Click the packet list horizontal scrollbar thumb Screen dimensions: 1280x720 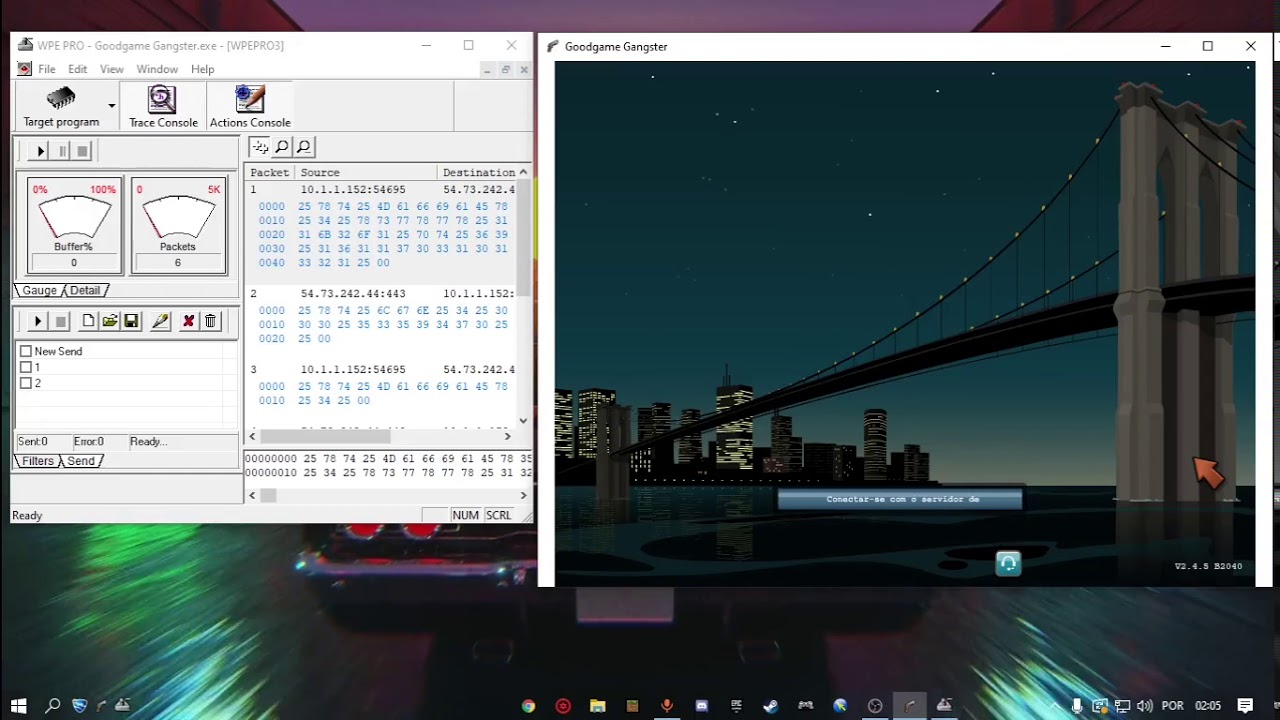[325, 436]
